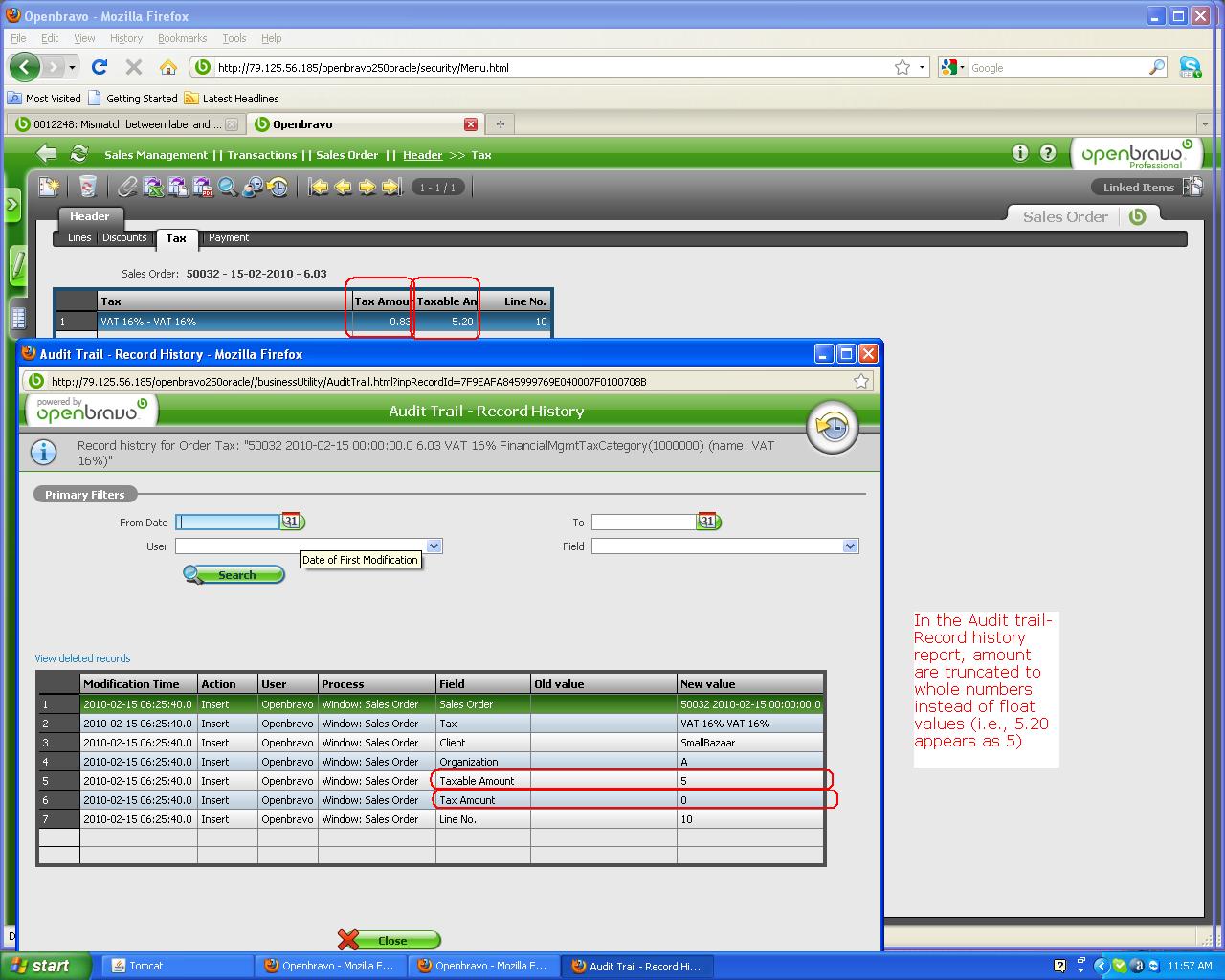Click the From Date input field

coord(228,522)
